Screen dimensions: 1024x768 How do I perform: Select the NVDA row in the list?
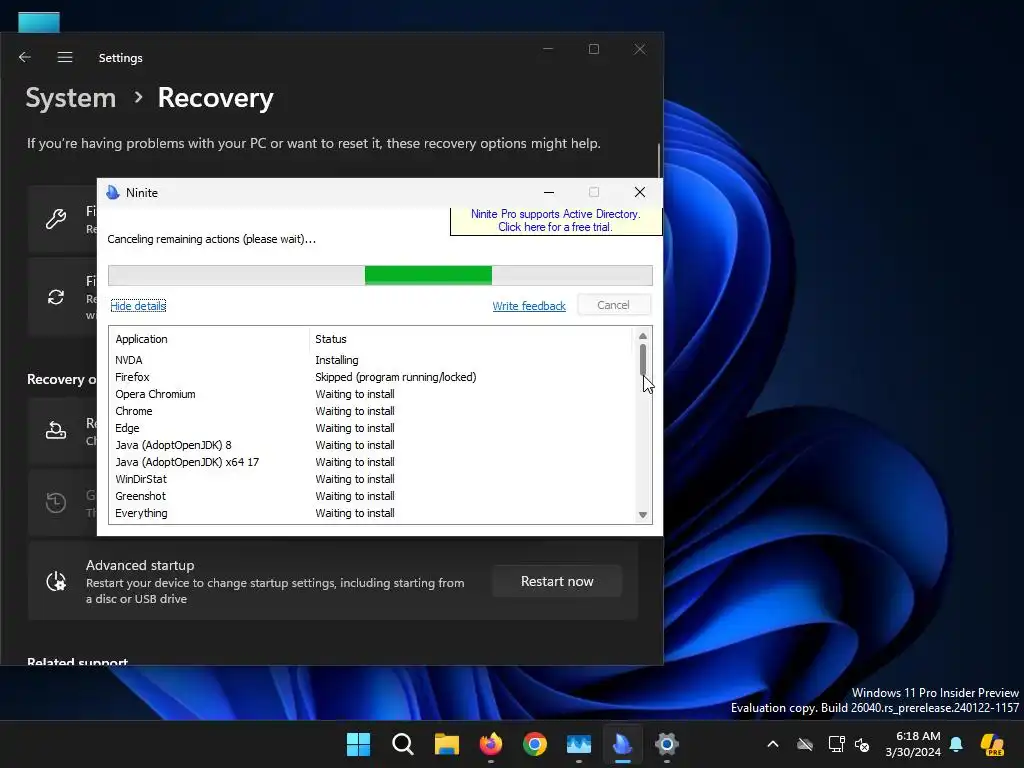pyautogui.click(x=372, y=360)
